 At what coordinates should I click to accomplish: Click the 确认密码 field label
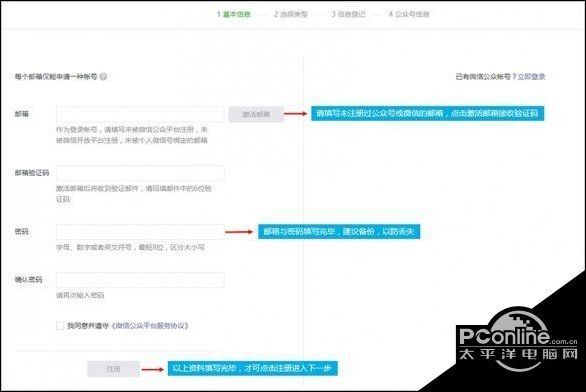click(x=28, y=280)
